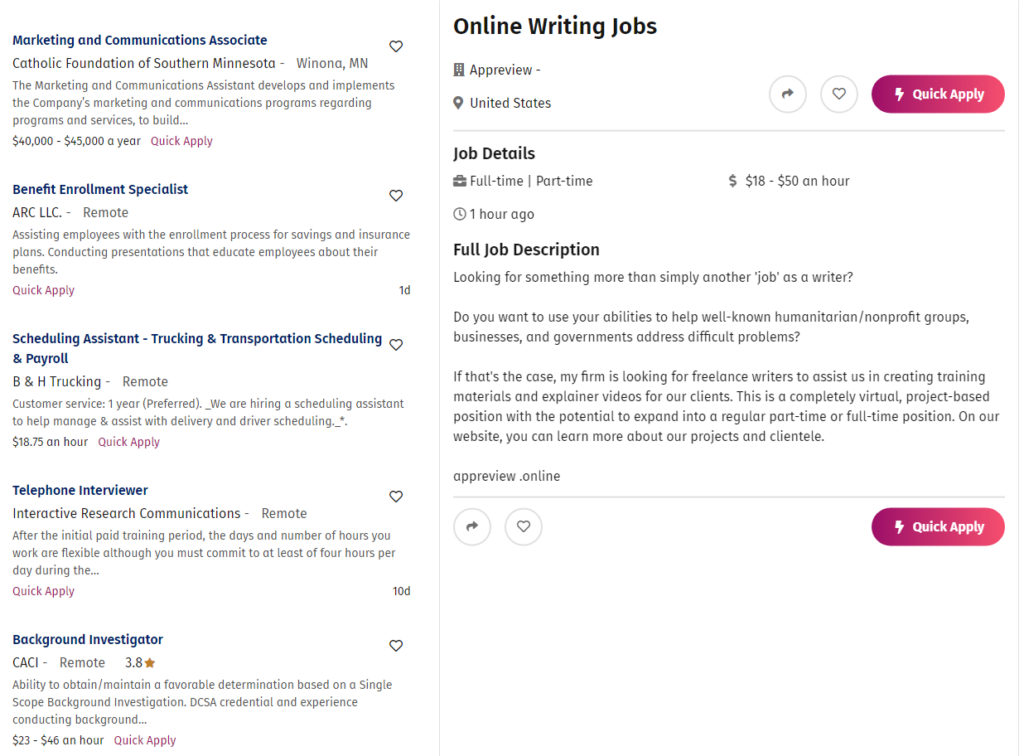Click the bottom Quick Apply button
This screenshot has width=1024, height=756.
tap(938, 527)
